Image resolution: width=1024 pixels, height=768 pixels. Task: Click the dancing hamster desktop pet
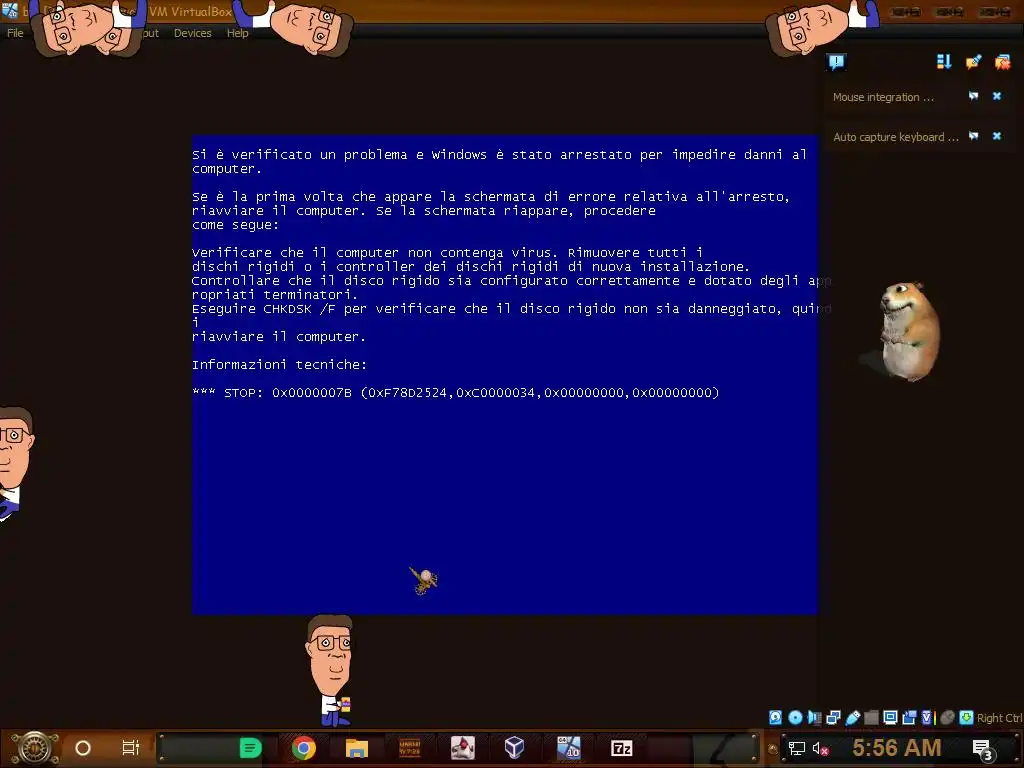click(908, 331)
